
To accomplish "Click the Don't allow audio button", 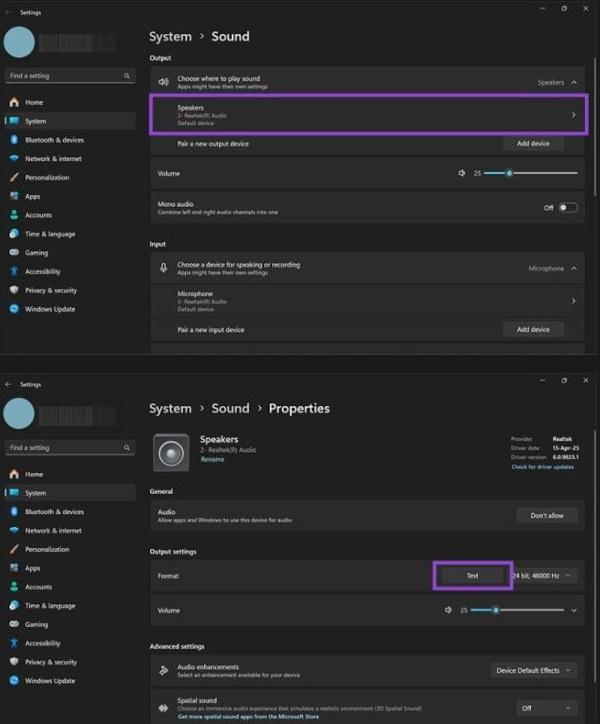I will coord(546,515).
